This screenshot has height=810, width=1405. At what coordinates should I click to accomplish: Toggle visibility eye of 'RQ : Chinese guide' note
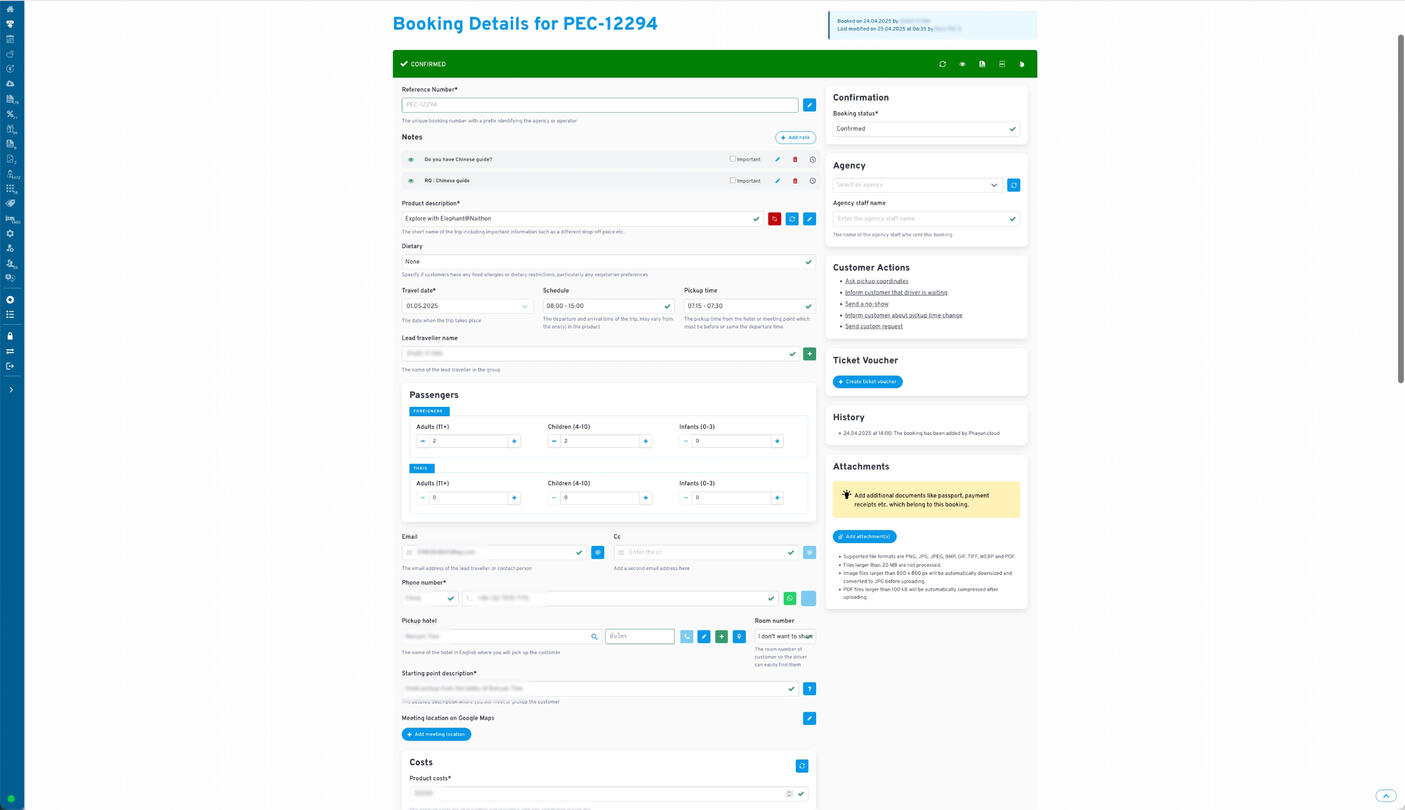click(x=411, y=181)
